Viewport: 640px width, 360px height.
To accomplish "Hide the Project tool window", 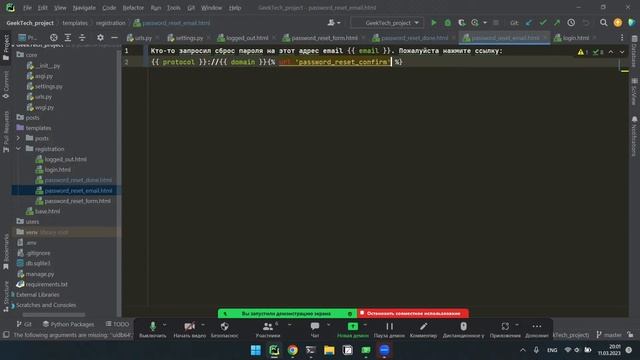I will (x=114, y=38).
